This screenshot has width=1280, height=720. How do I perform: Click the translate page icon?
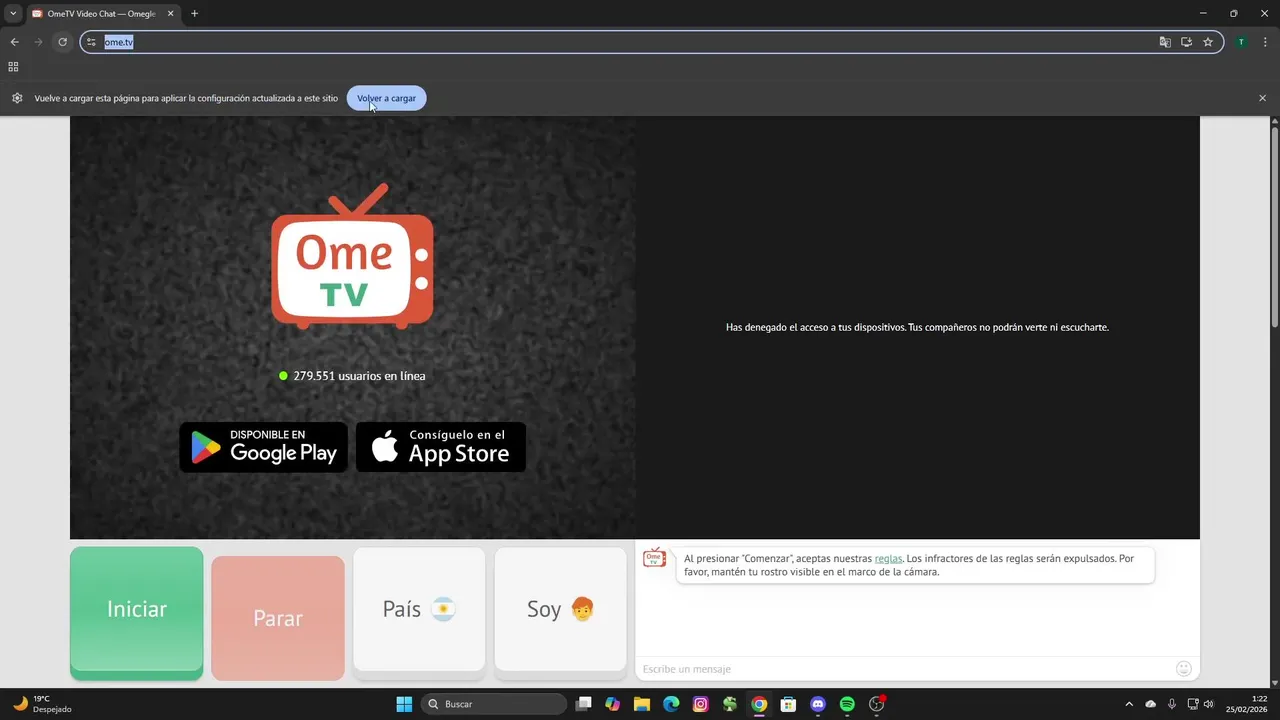coord(1165,42)
